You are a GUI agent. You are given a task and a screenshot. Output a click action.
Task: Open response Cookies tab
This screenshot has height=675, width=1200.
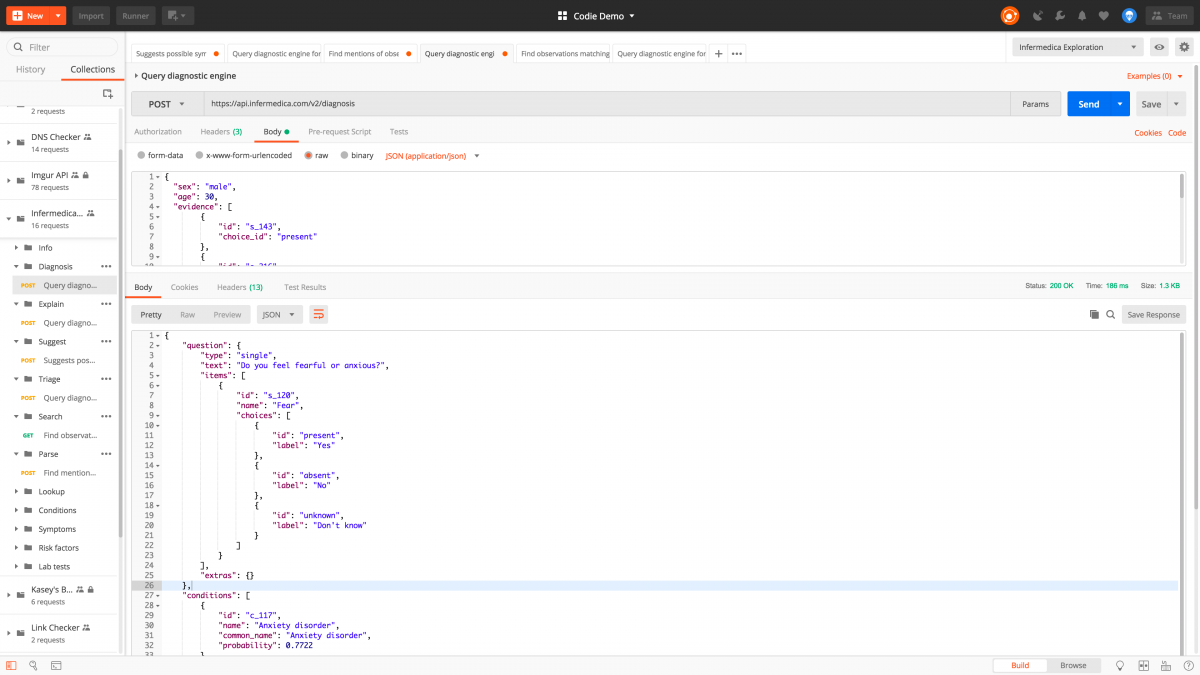click(x=184, y=287)
